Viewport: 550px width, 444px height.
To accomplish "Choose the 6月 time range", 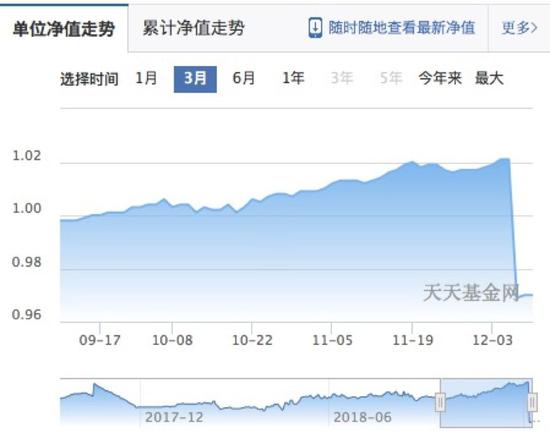I will click(244, 78).
